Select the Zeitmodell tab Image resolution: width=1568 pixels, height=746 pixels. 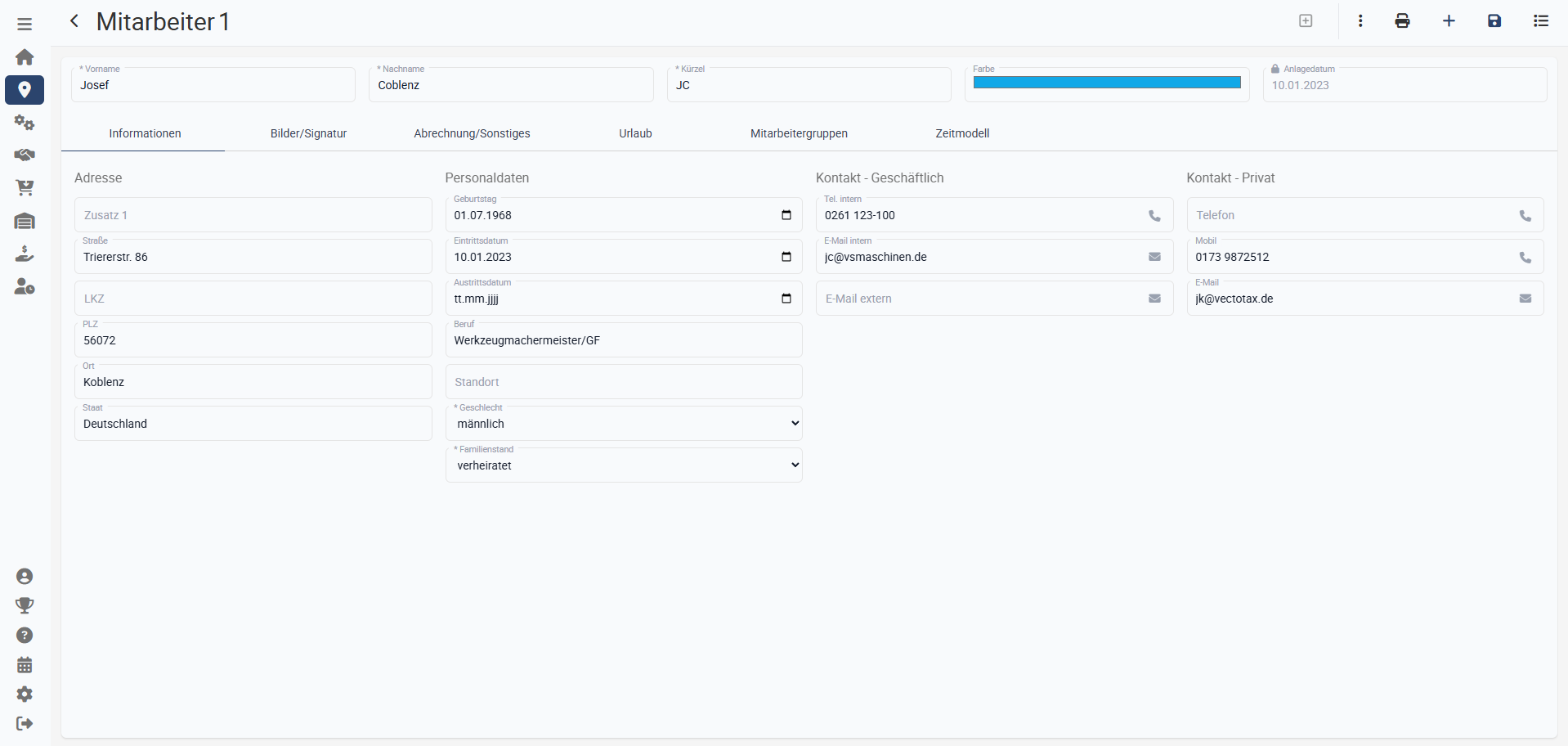962,133
